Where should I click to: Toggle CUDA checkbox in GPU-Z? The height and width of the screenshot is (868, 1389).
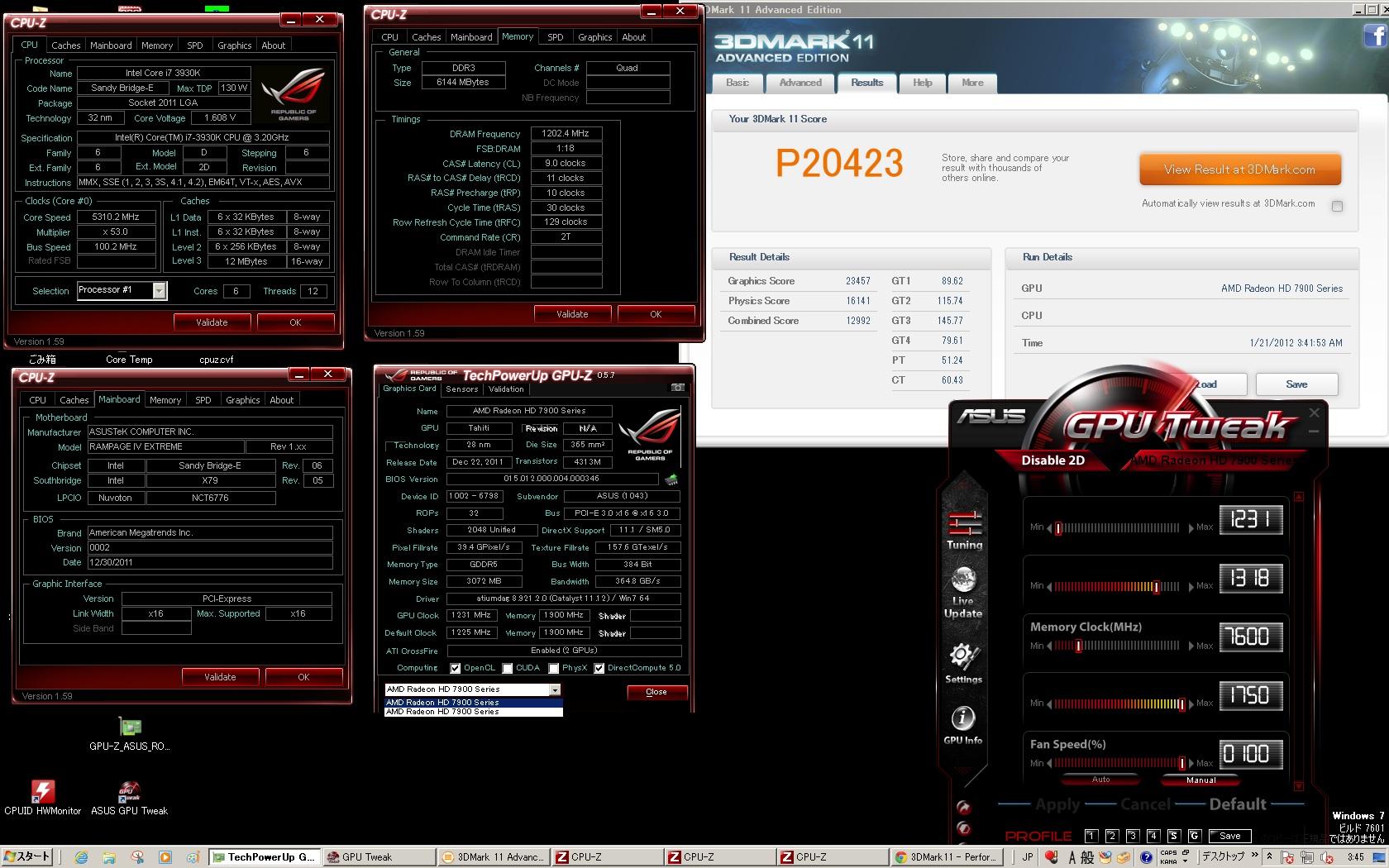coord(508,668)
